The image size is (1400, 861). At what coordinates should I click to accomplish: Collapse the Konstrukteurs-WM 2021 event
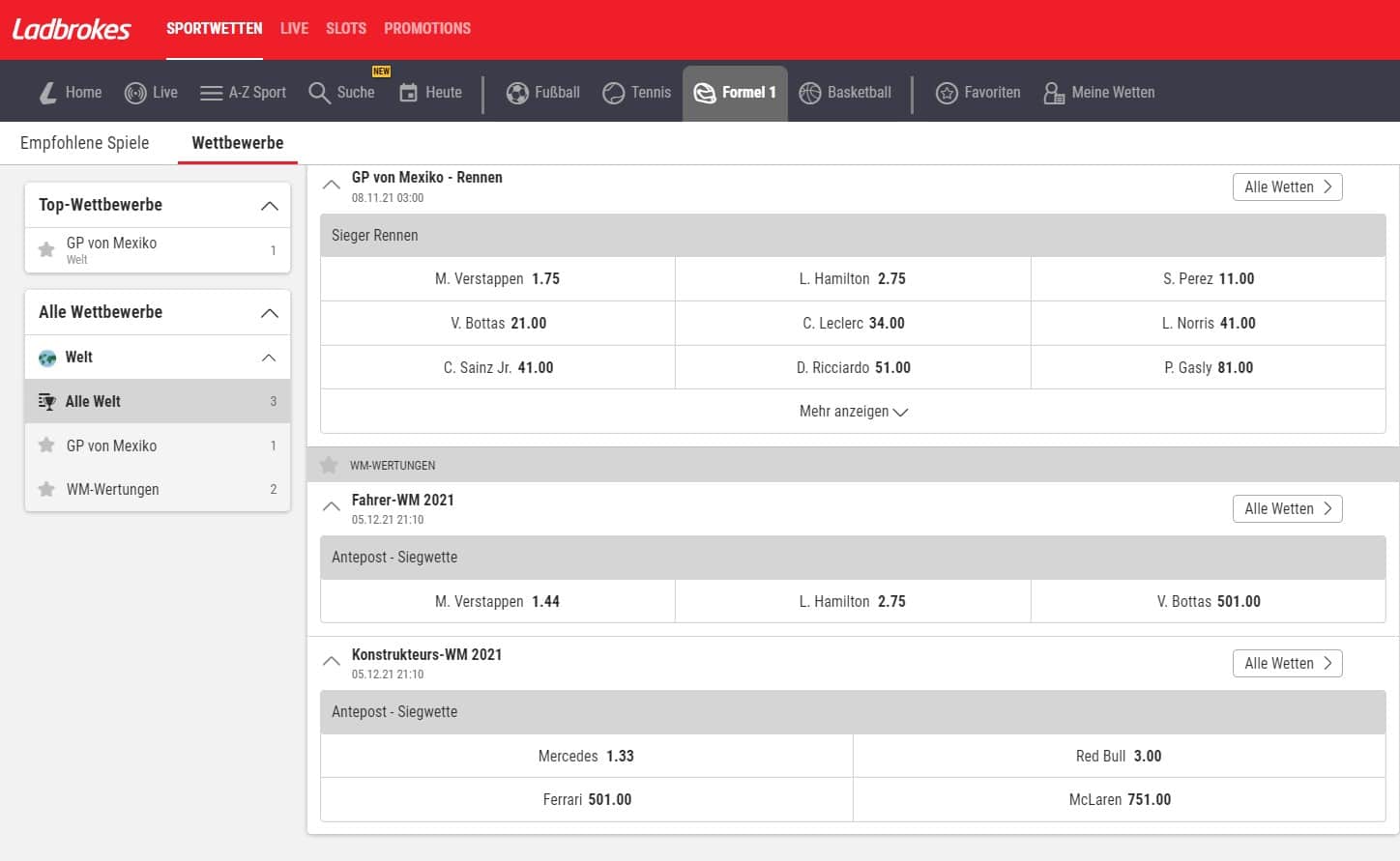[331, 661]
